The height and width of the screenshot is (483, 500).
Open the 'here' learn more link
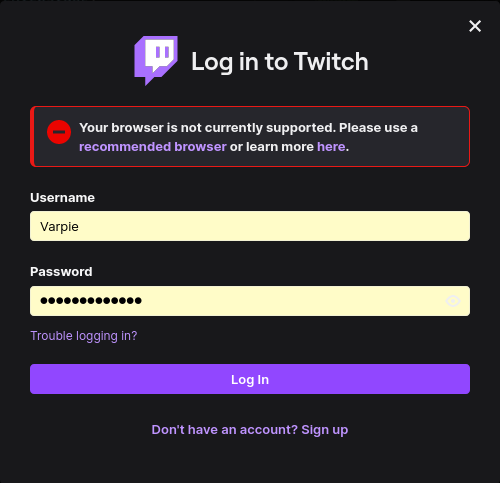331,147
